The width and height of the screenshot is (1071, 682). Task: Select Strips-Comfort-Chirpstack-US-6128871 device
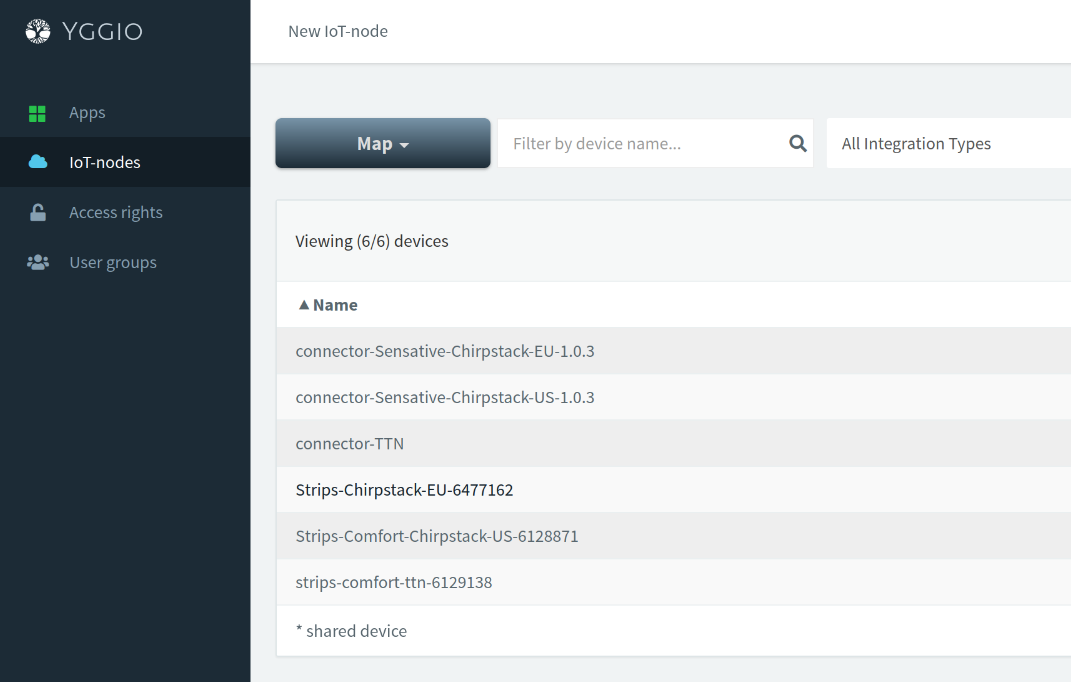437,536
